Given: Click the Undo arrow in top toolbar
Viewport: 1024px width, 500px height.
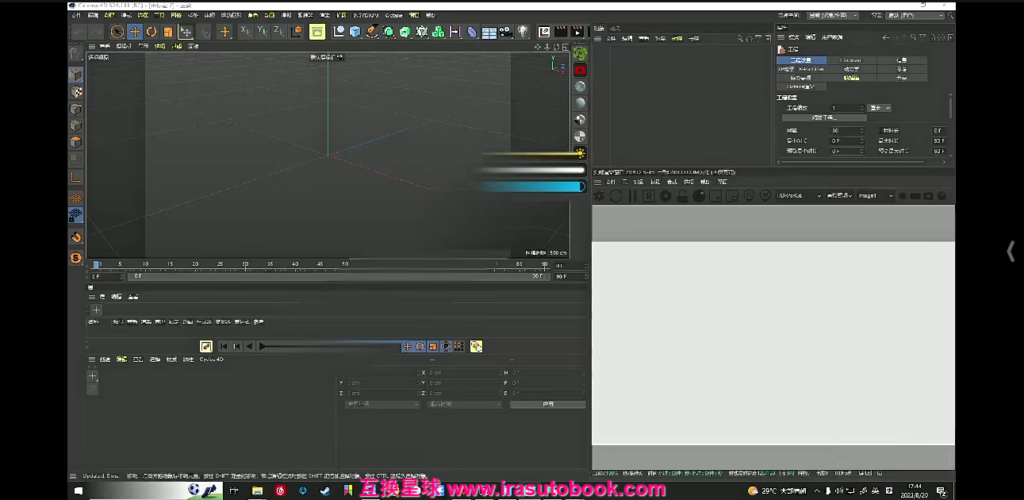Looking at the screenshot, I should point(79,31).
